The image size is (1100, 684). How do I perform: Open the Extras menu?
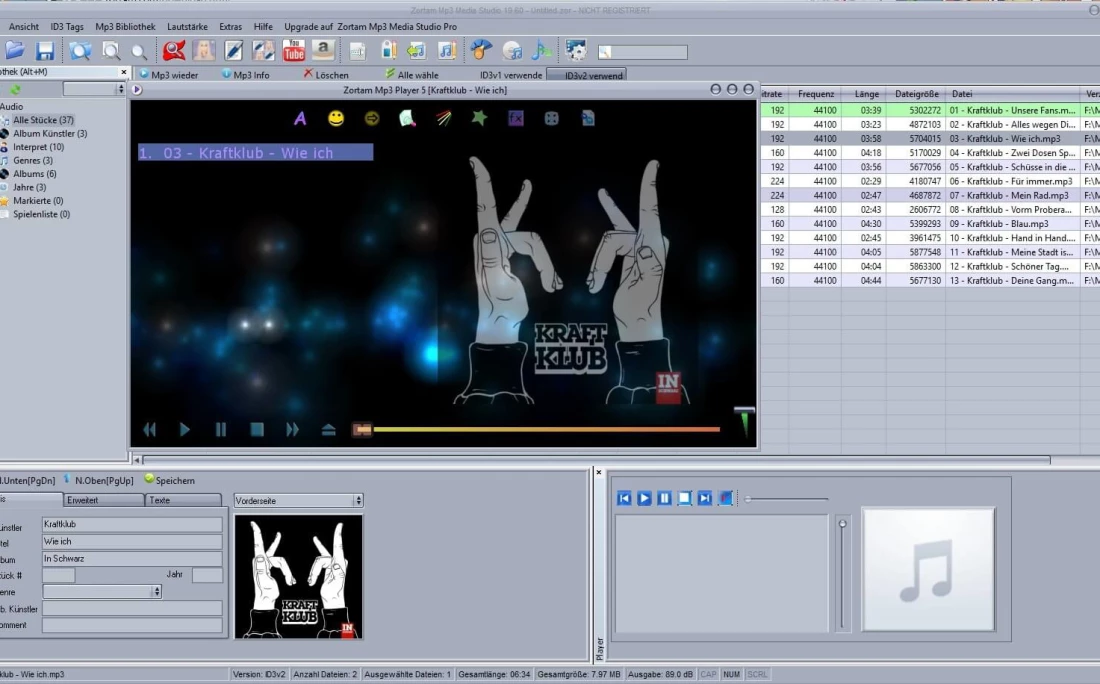[x=230, y=26]
